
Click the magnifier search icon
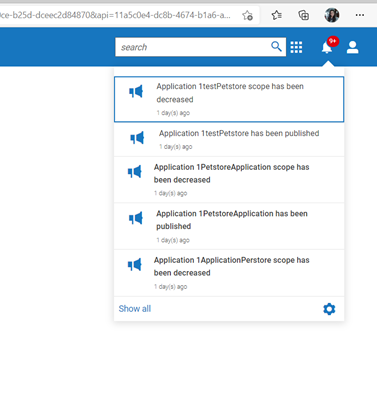click(276, 47)
